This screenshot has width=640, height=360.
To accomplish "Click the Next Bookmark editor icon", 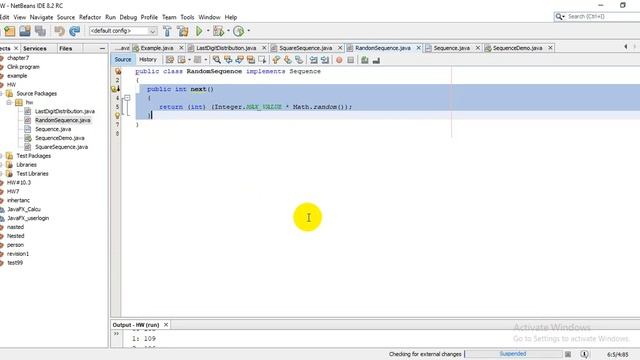I will (287, 60).
